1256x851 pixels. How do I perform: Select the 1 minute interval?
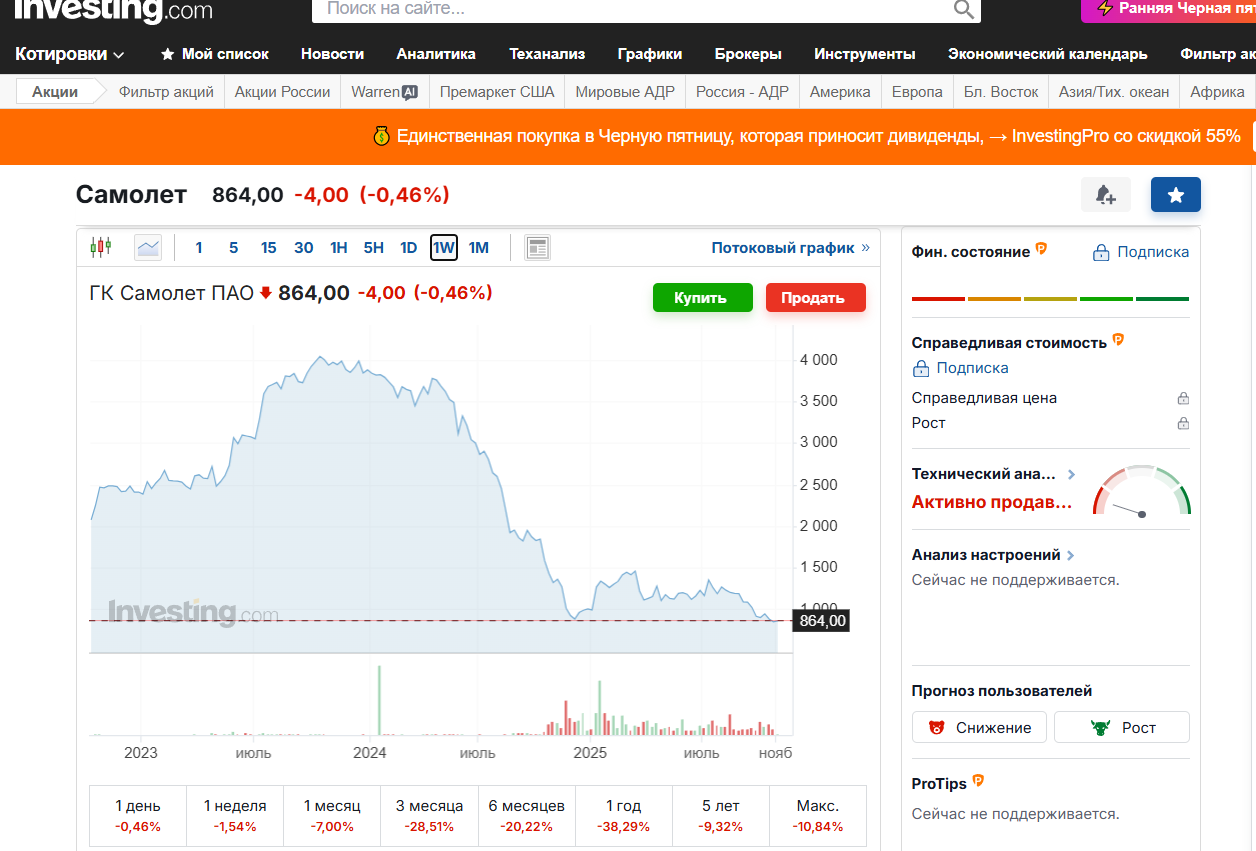(199, 247)
